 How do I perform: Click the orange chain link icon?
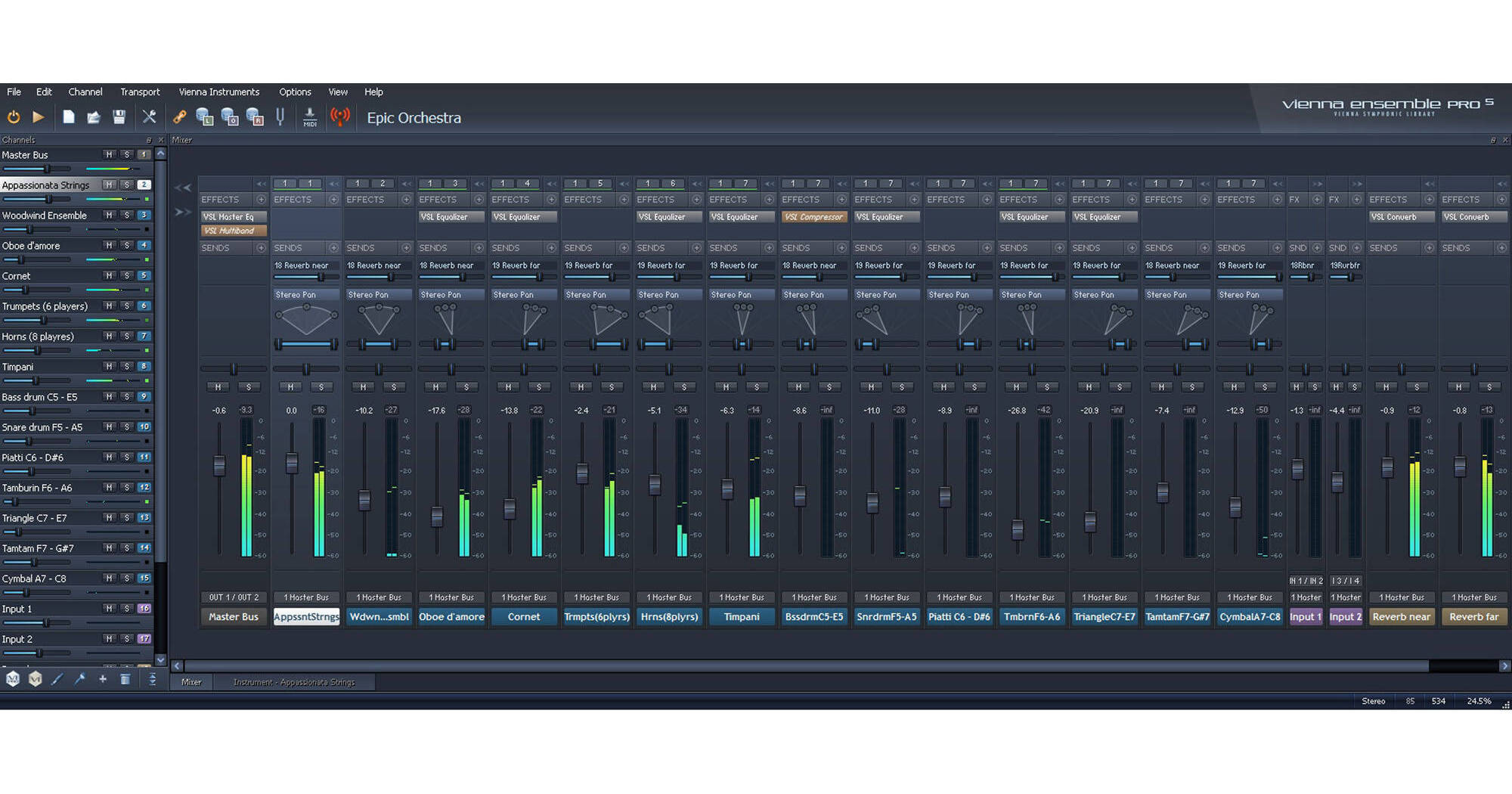point(179,117)
